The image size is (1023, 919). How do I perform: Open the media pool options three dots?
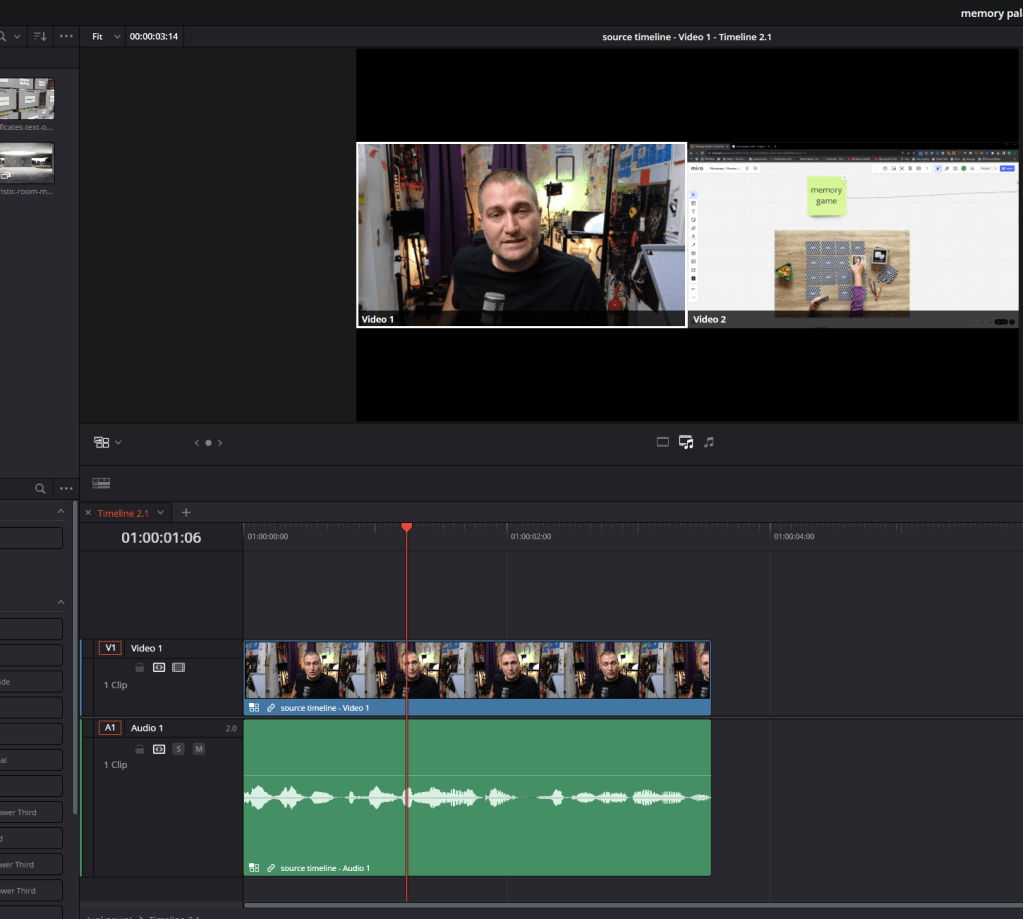pos(67,37)
